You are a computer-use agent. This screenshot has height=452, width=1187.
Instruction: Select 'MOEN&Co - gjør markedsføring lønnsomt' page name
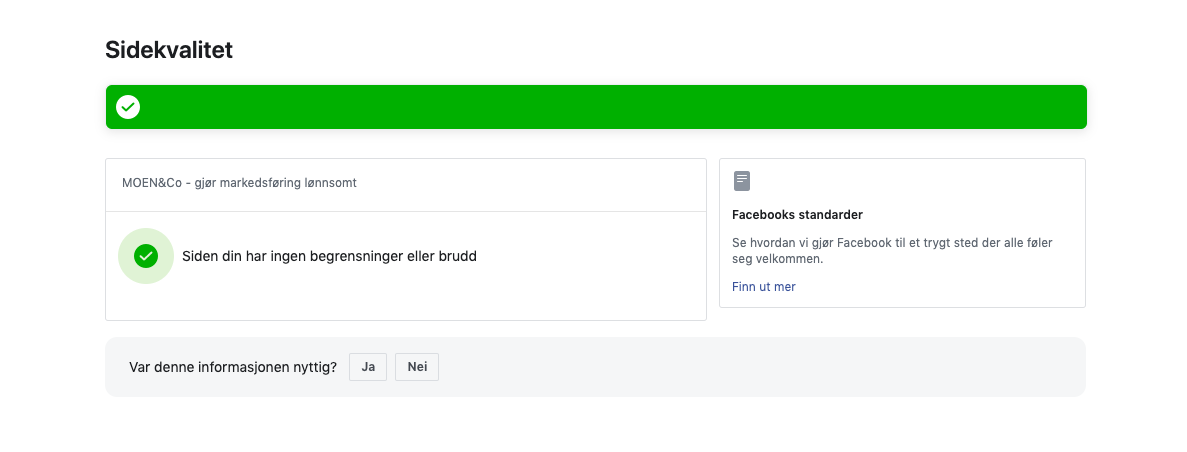pos(239,182)
